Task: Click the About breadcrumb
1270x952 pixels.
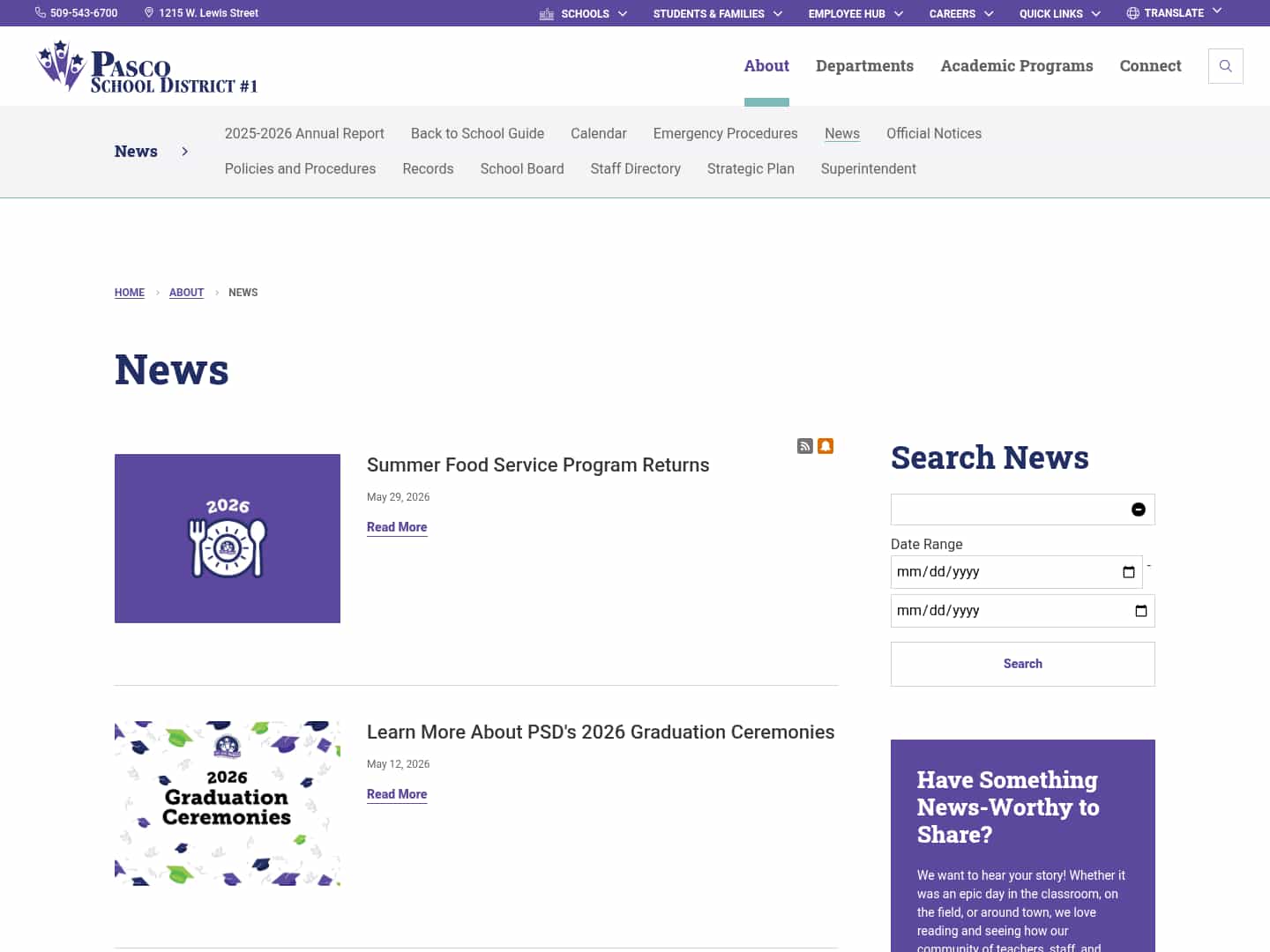Action: [x=186, y=293]
